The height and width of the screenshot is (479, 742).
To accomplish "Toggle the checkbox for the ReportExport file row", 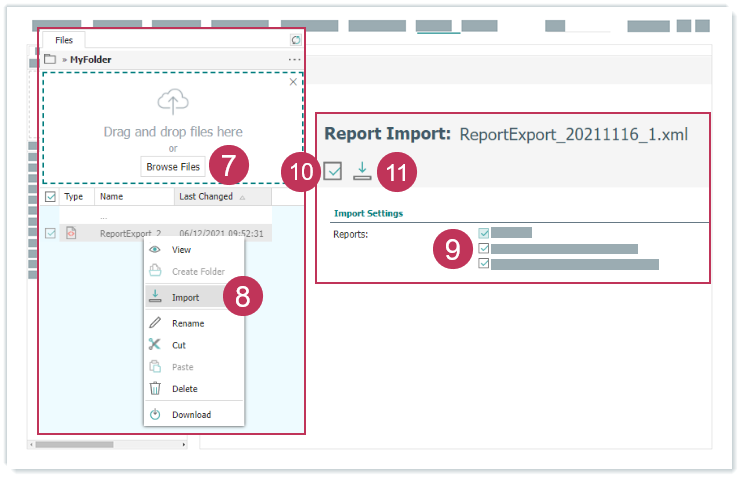I will [50, 234].
